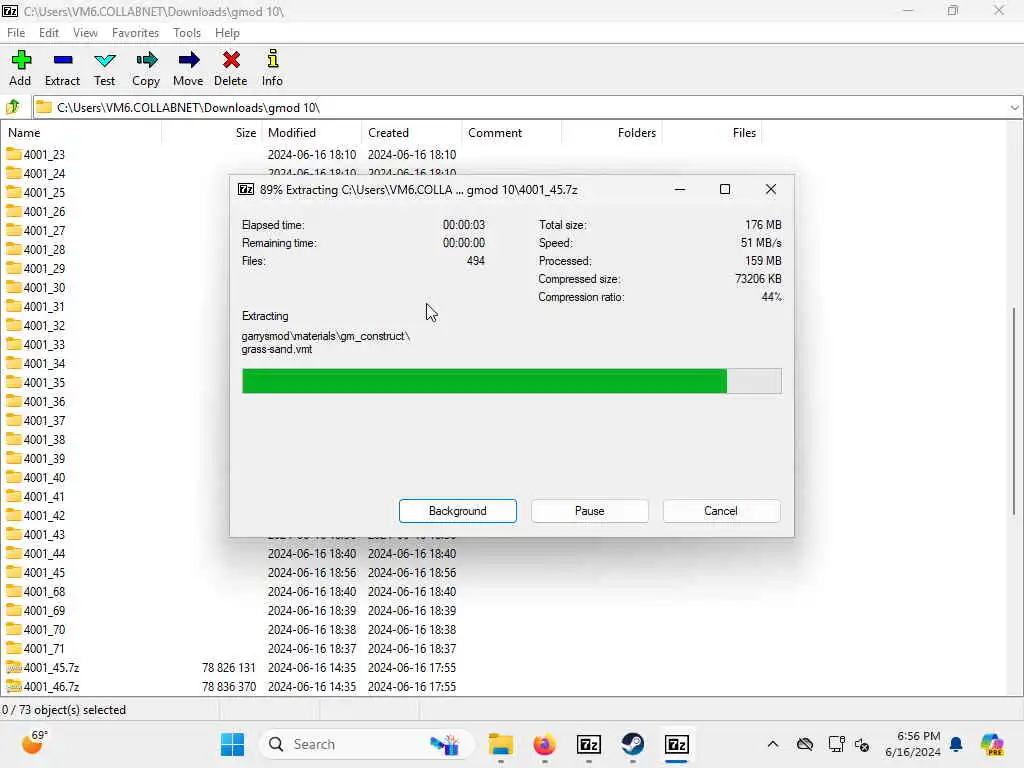Switch to the active 7-Zip taskbar icon
This screenshot has width=1024, height=768.
[x=677, y=744]
